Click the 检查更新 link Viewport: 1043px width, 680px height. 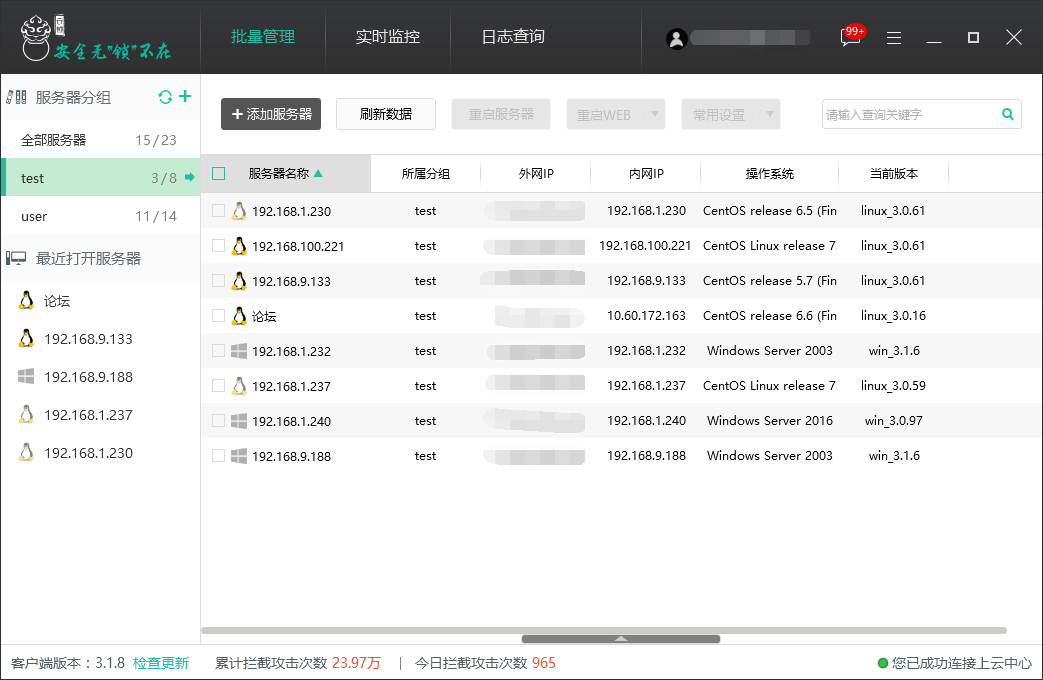click(x=160, y=663)
